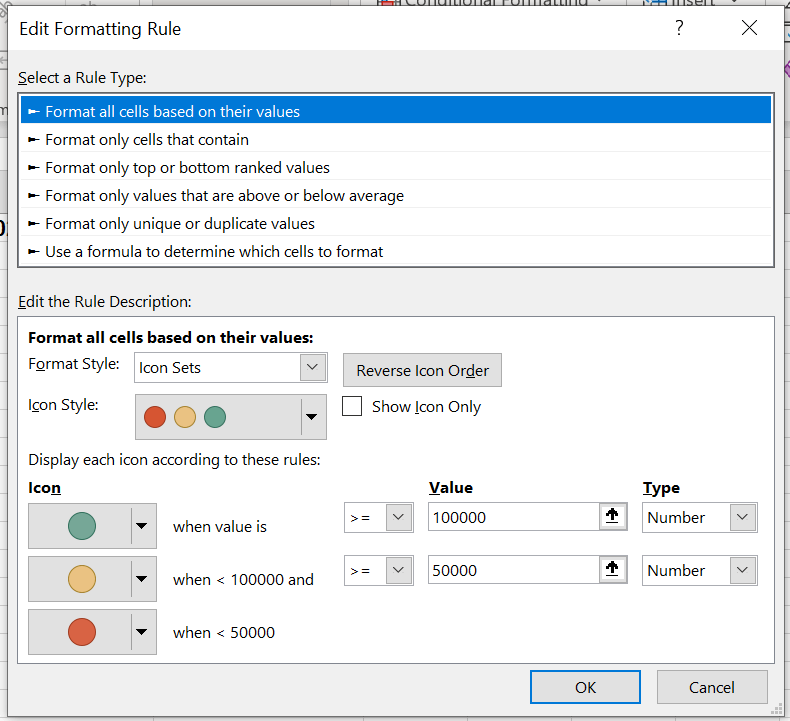Open comparison operator dropdown for yellow rule

[398, 570]
